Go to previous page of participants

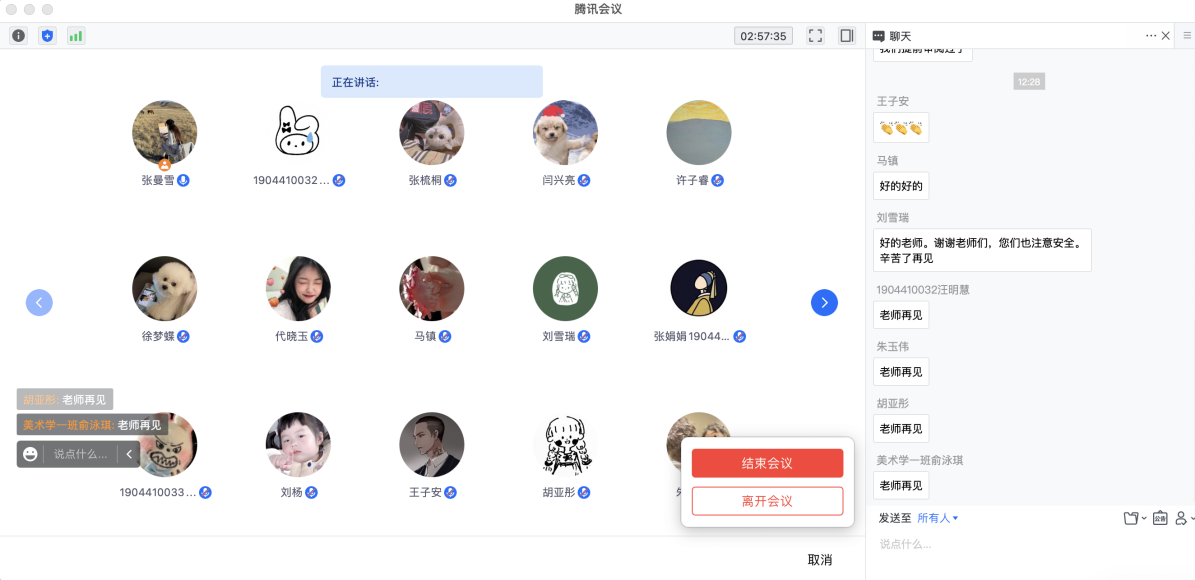tap(39, 302)
